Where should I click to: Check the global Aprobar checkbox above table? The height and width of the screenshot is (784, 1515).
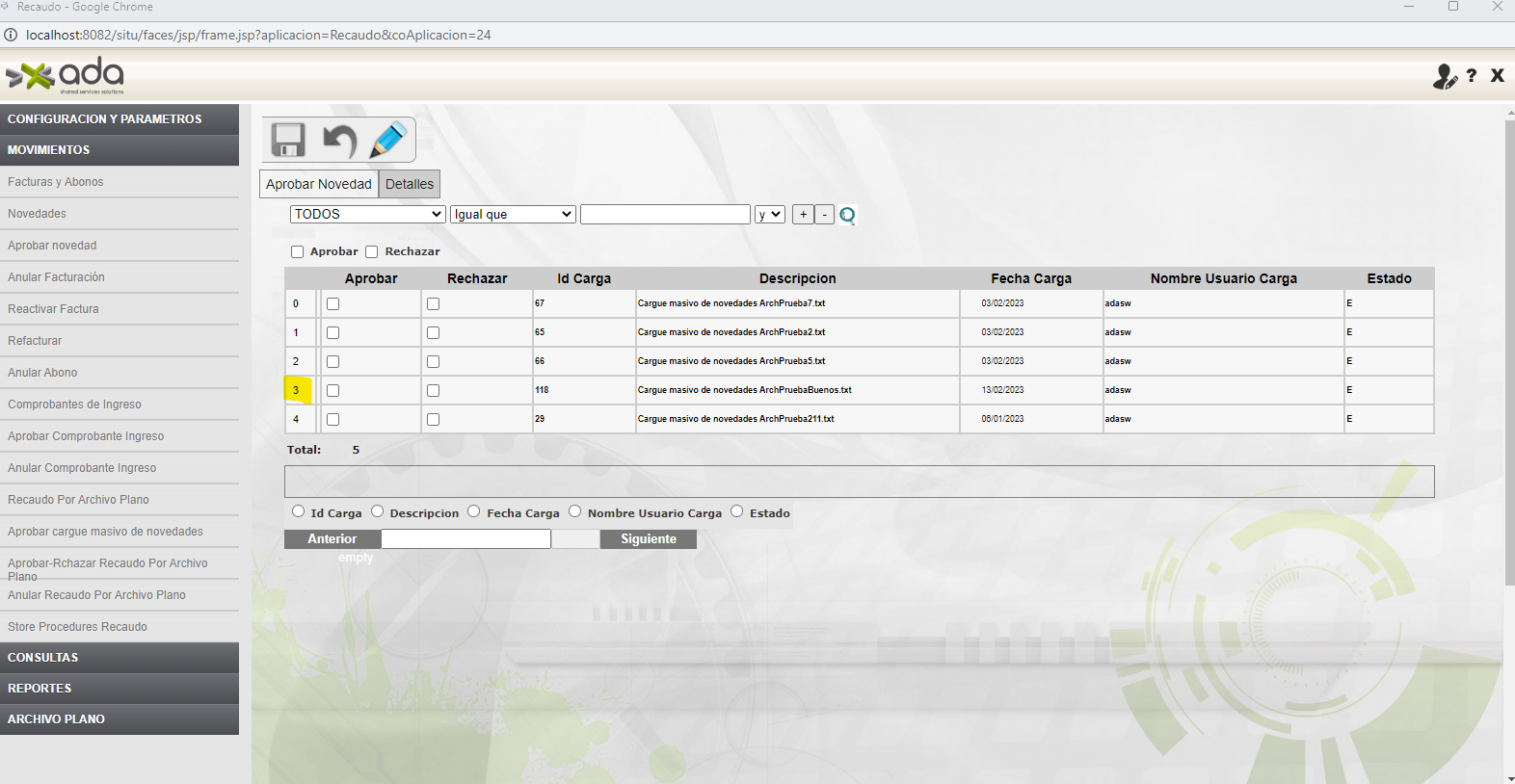pos(298,252)
